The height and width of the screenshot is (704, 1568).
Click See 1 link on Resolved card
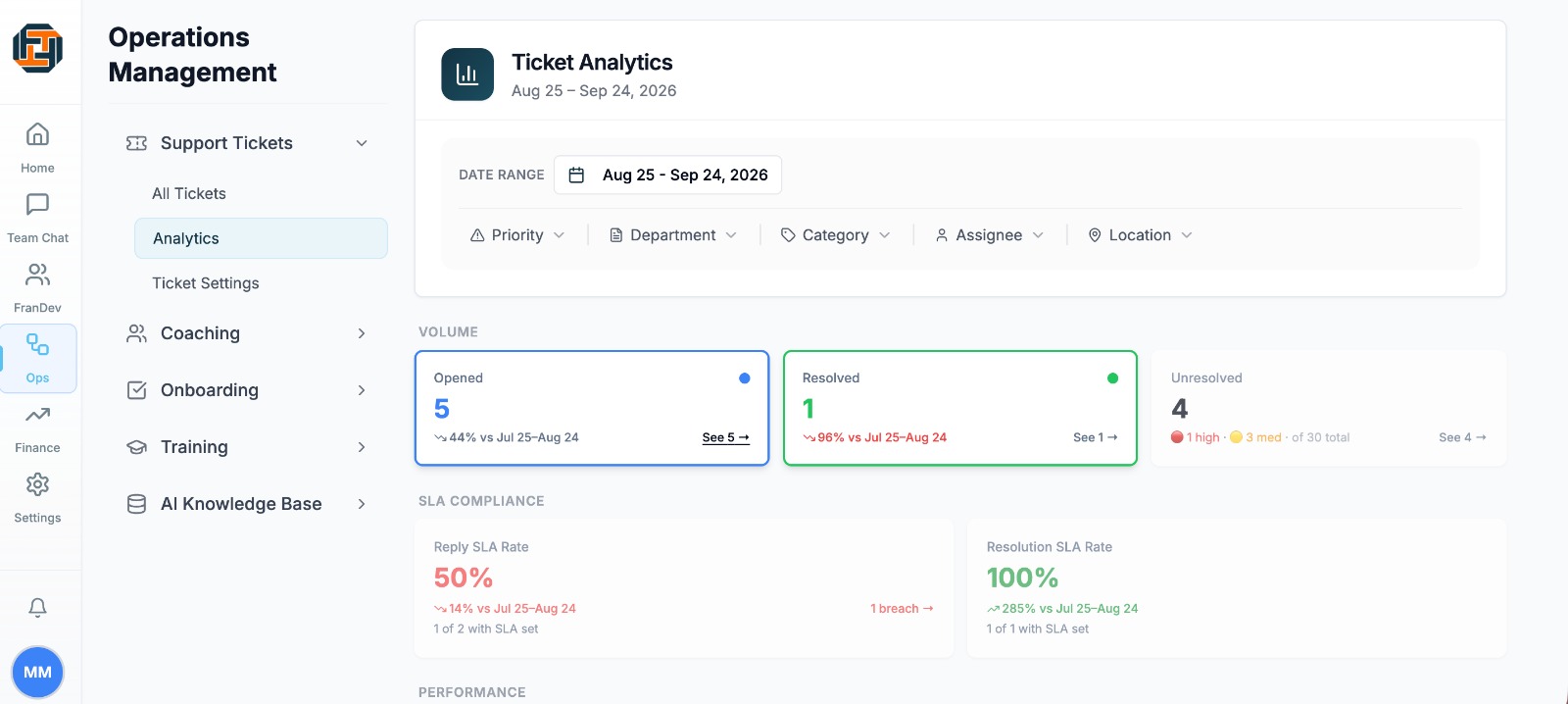[x=1096, y=437]
